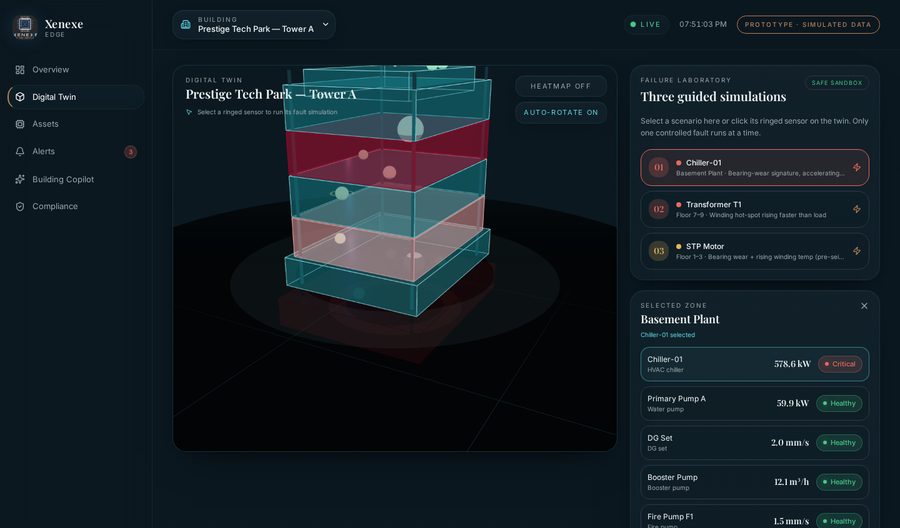Click the Compliance shield icon
Screen dimensions: 900x528
[20, 207]
